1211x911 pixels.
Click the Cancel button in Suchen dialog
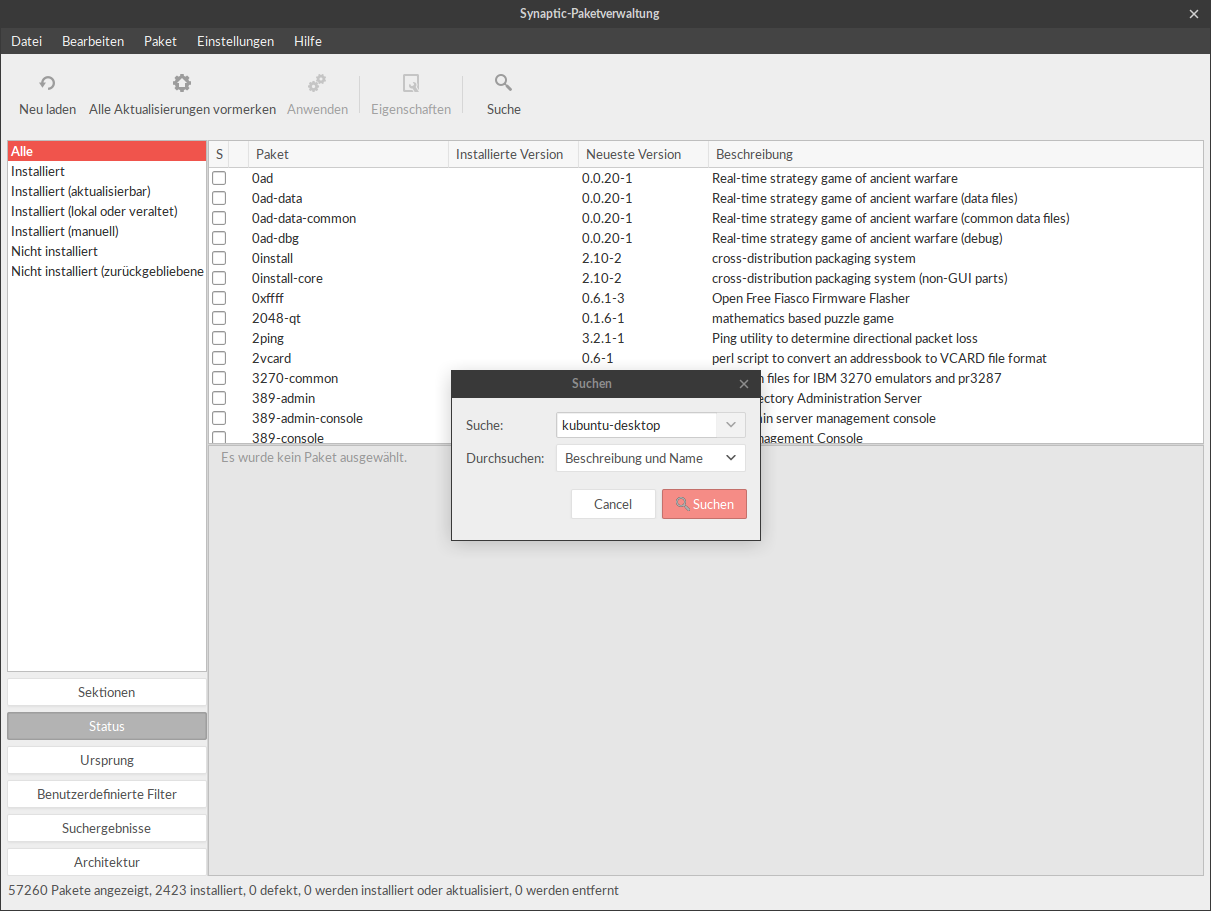(613, 504)
